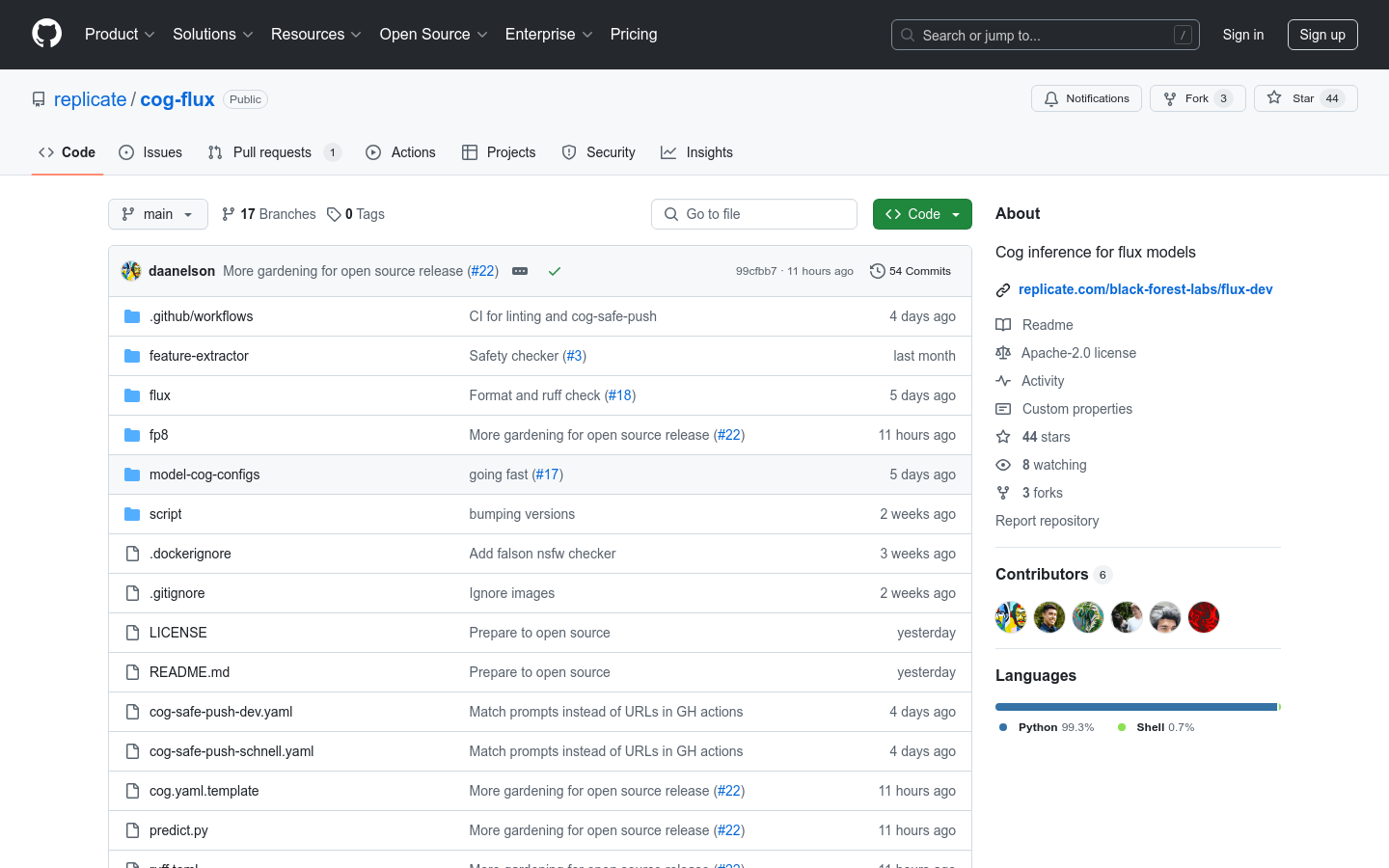The width and height of the screenshot is (1389, 868).
Task: Open the model-cog-configs folder
Action: (204, 475)
